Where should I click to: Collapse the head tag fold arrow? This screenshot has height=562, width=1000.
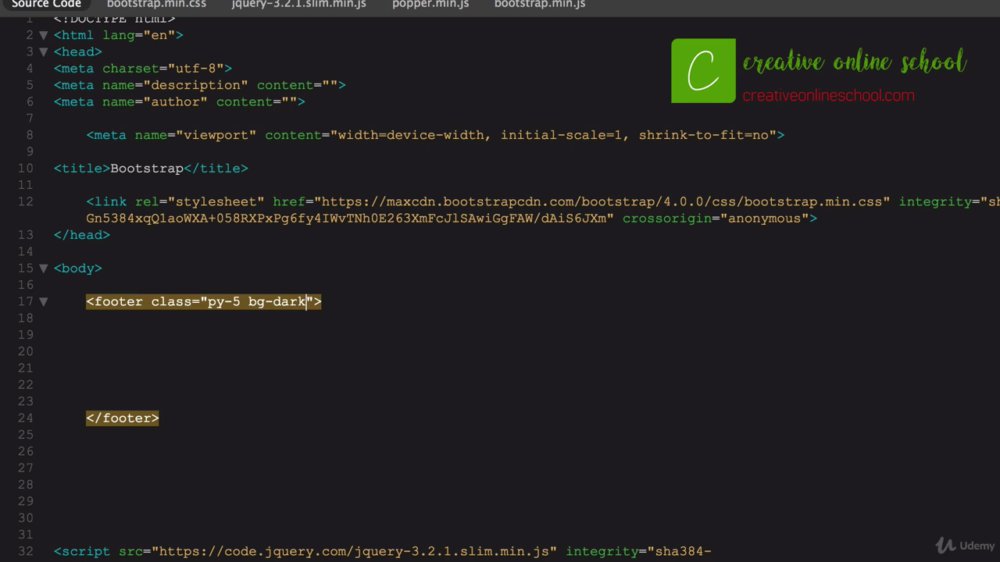point(43,52)
